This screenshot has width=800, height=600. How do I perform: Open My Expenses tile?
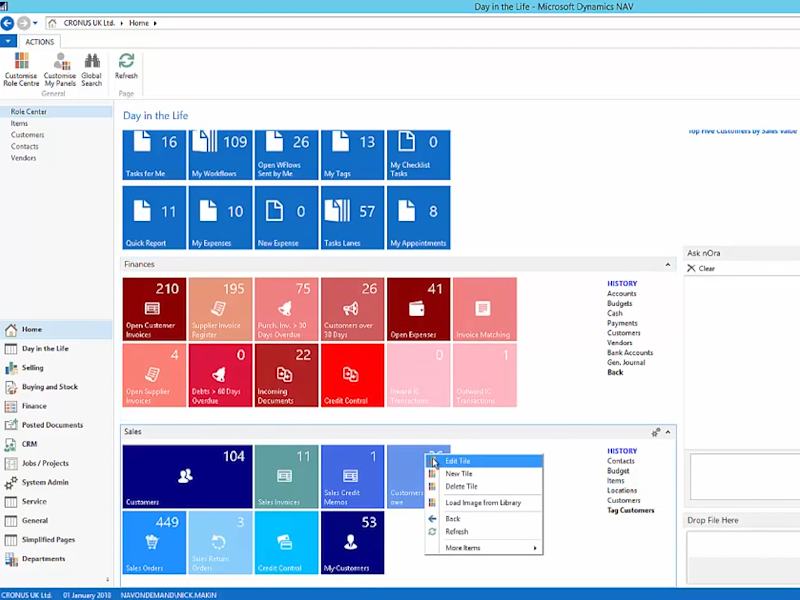(220, 217)
